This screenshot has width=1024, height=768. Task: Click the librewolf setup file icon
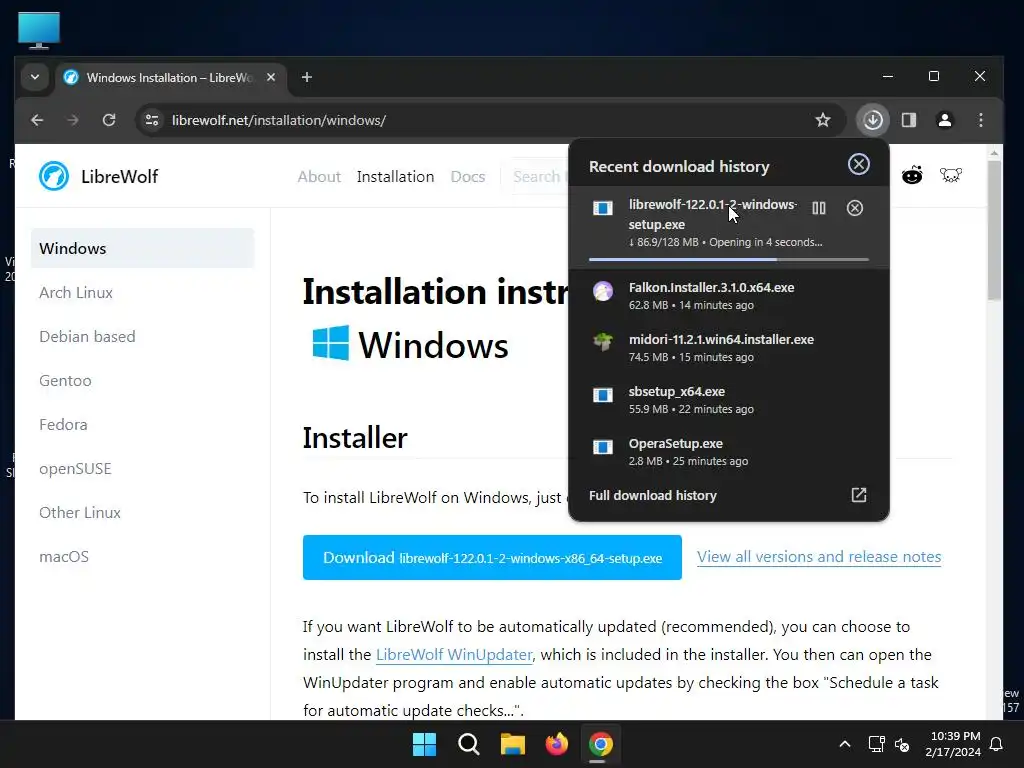point(603,208)
